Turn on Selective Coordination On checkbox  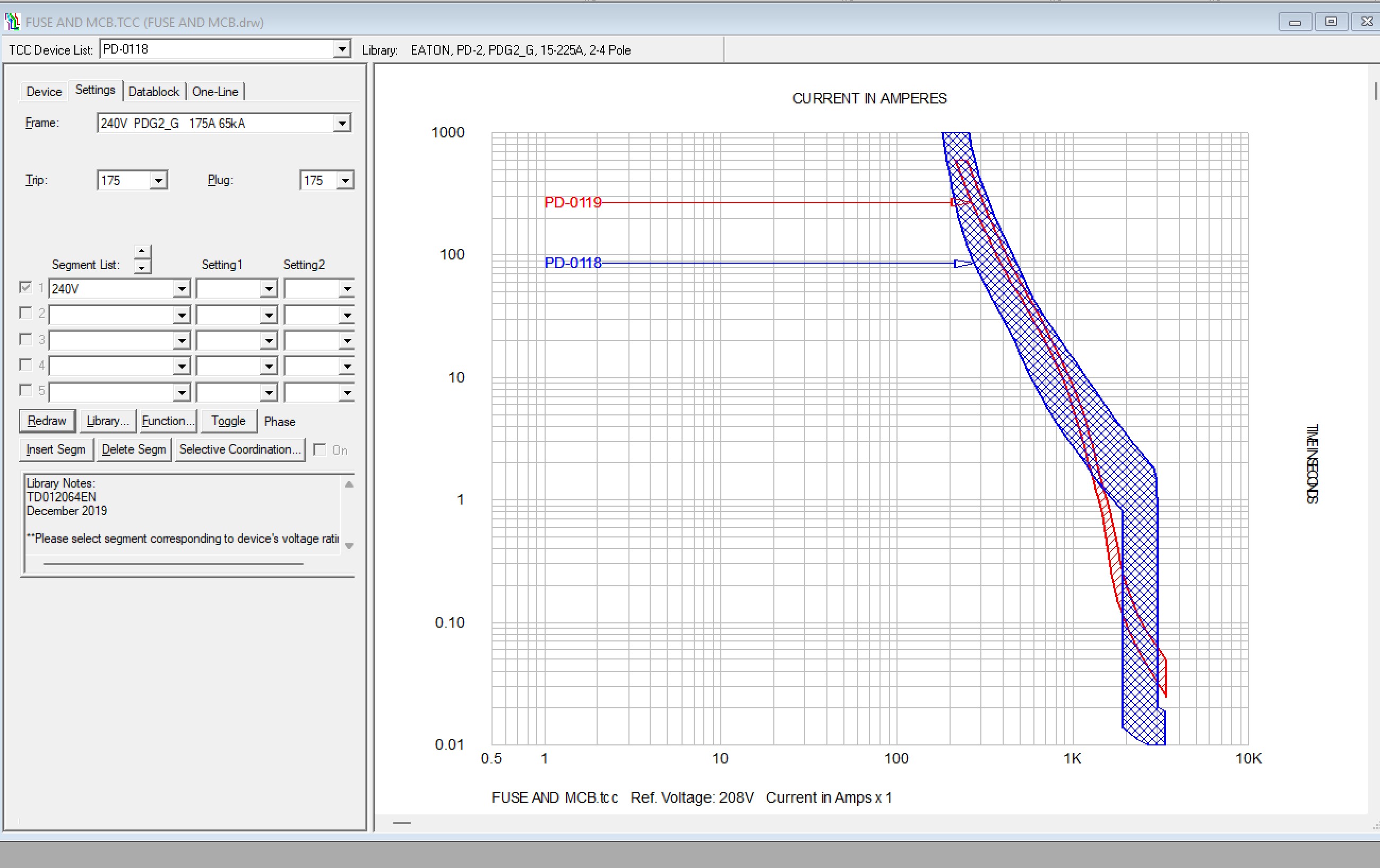coord(320,450)
